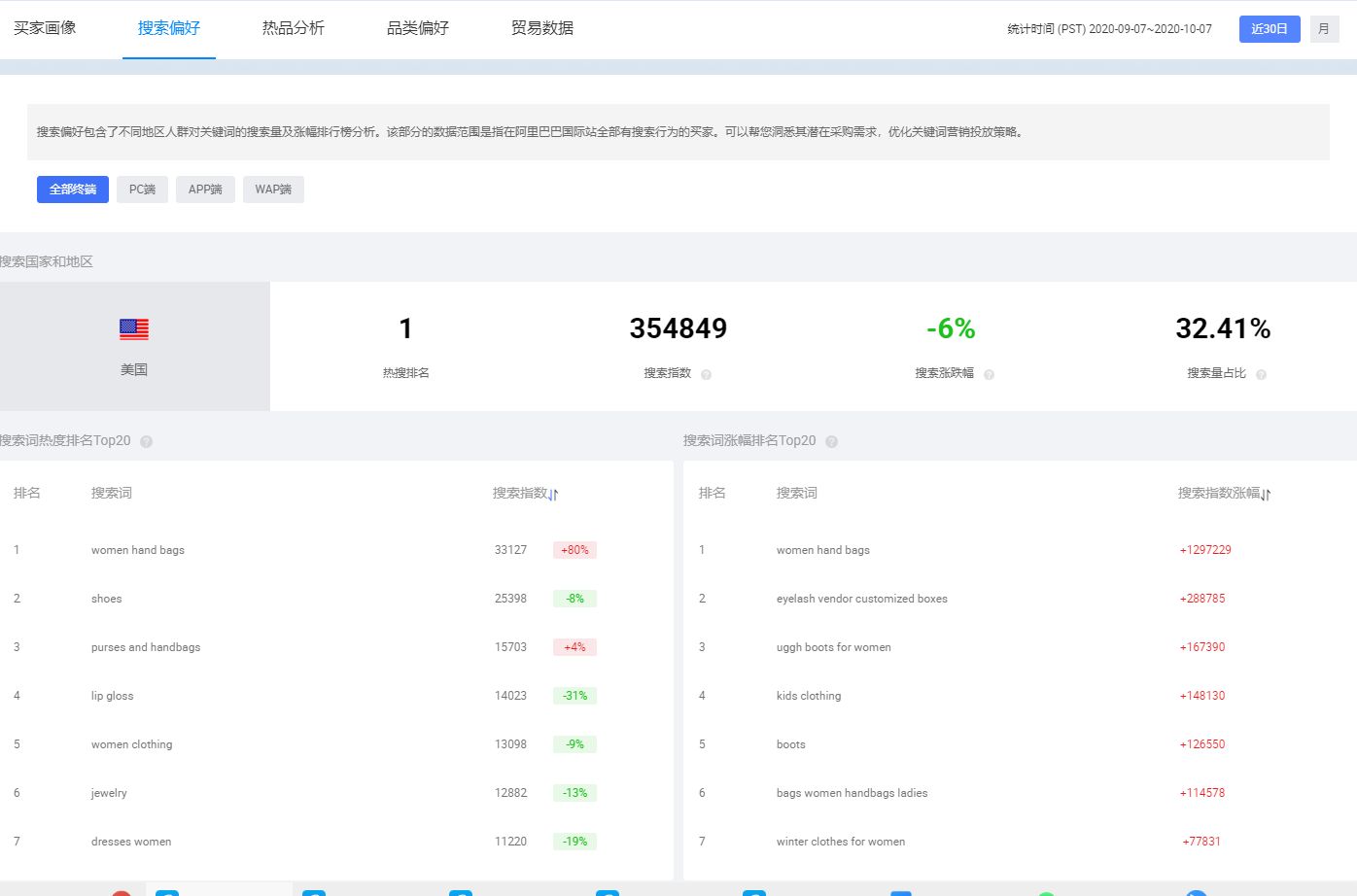The image size is (1357, 896).
Task: Switch statistics to 月 monthly view
Action: [1324, 28]
